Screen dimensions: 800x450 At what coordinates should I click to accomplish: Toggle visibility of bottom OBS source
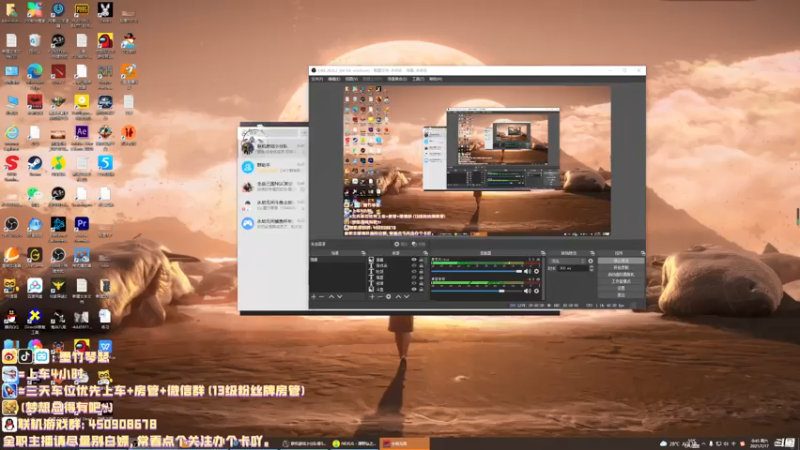[414, 289]
